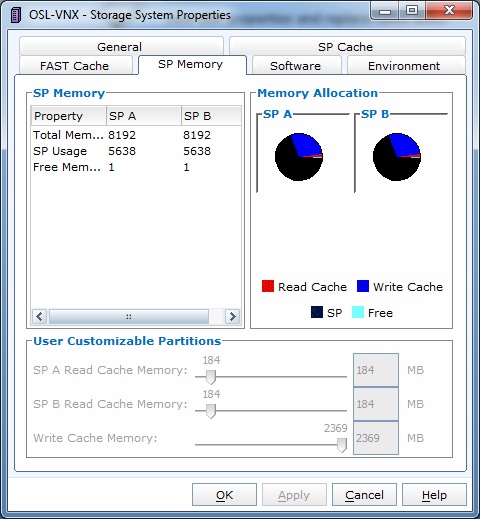Close the Storage System Properties window
Screen dimensions: 480x519
(x=449, y=11)
